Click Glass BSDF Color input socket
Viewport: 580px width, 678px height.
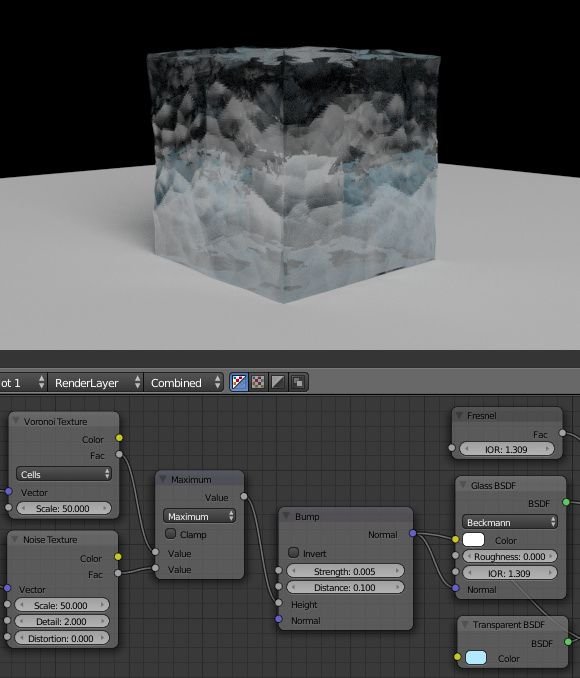click(455, 539)
